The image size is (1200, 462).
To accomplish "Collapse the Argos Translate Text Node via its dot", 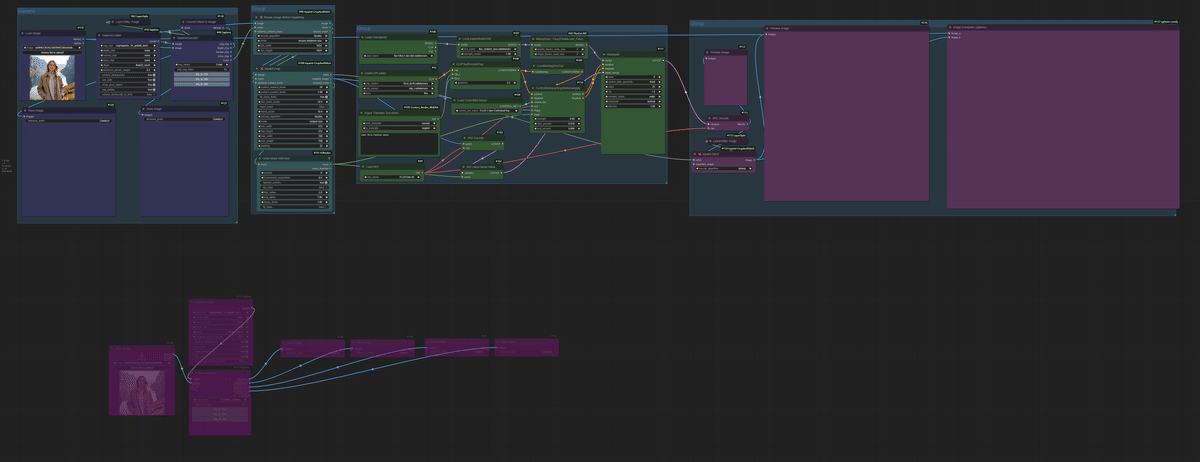I will pos(362,113).
